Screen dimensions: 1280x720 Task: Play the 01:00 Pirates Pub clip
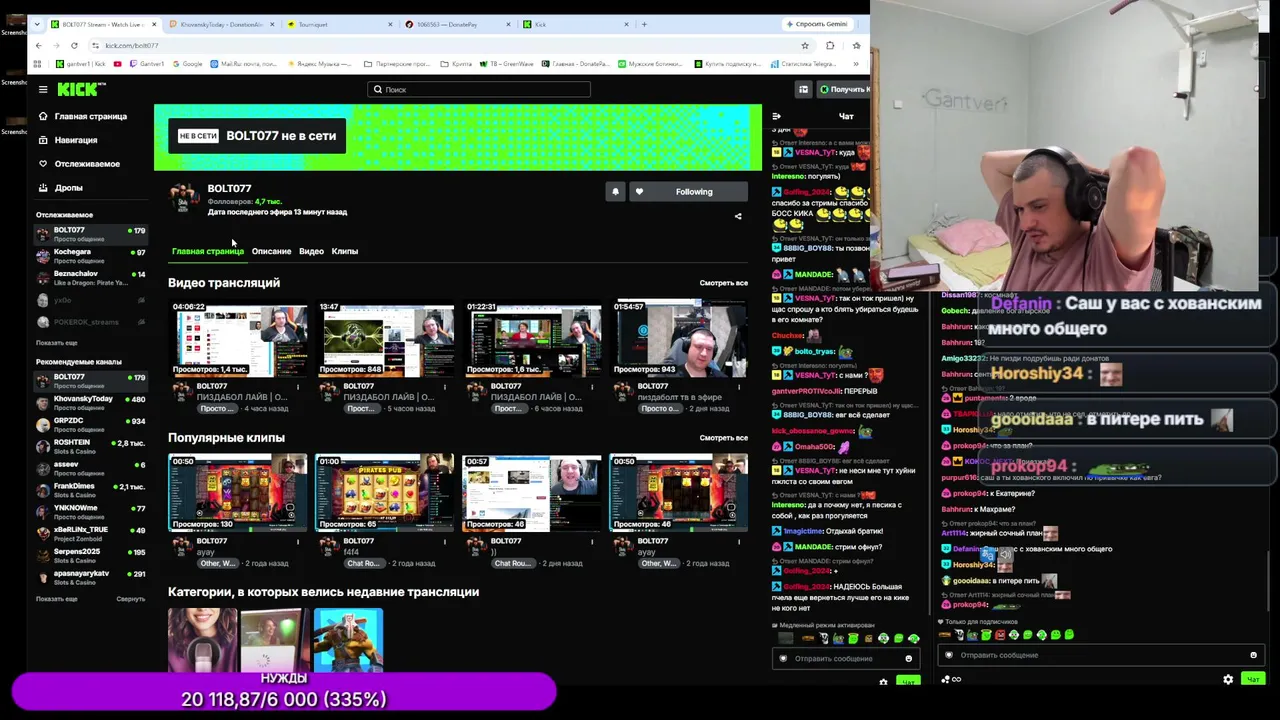point(385,493)
